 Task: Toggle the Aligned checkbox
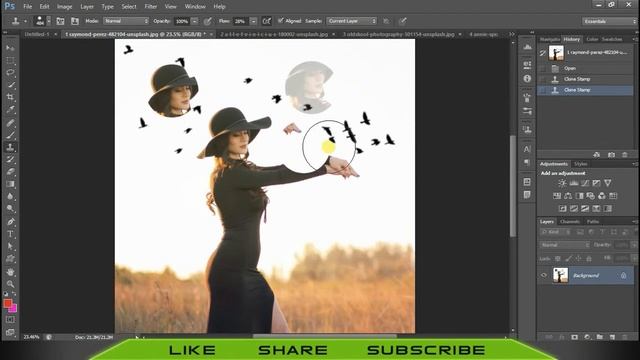pyautogui.click(x=280, y=20)
